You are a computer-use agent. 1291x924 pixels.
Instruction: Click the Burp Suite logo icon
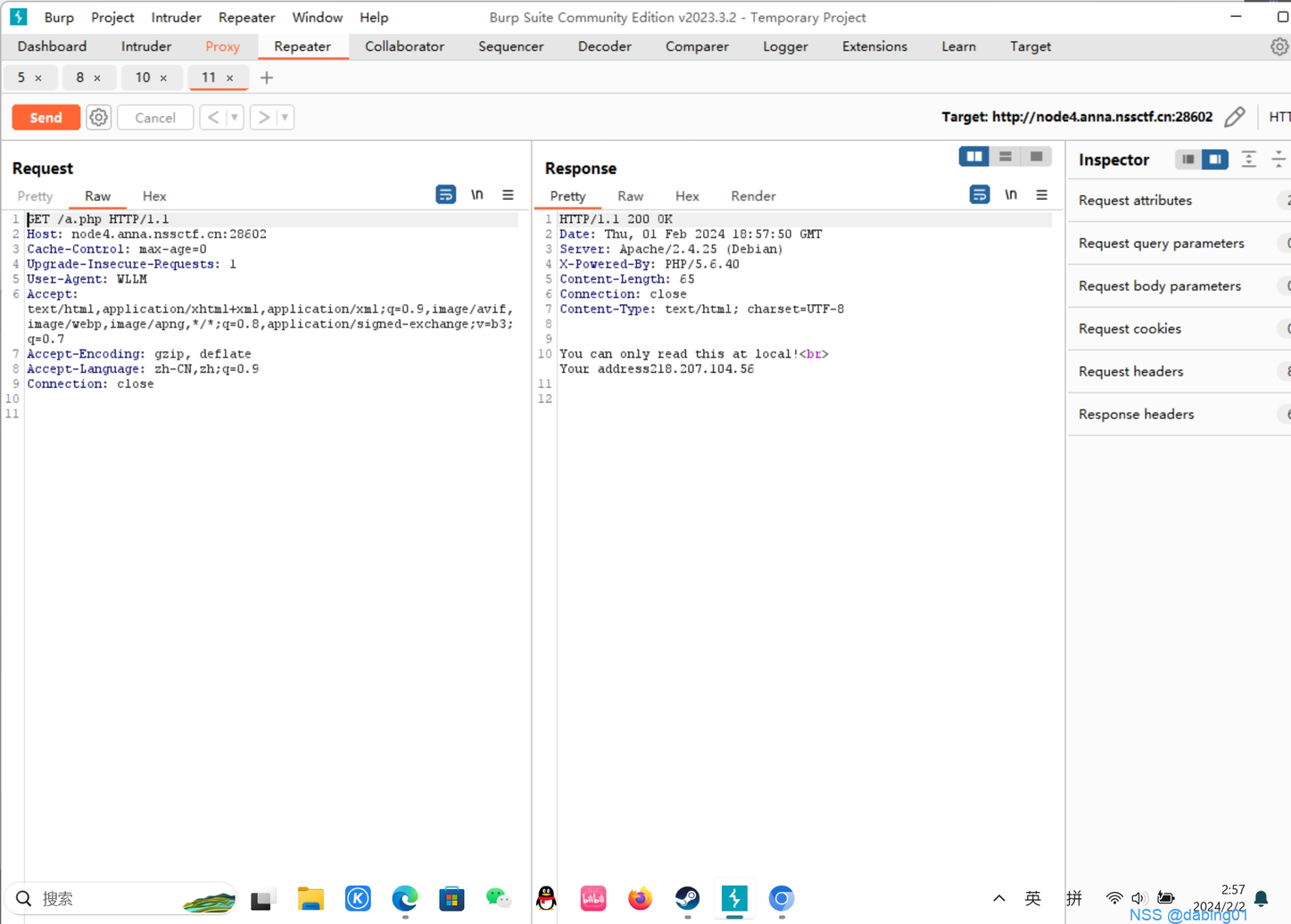point(19,17)
